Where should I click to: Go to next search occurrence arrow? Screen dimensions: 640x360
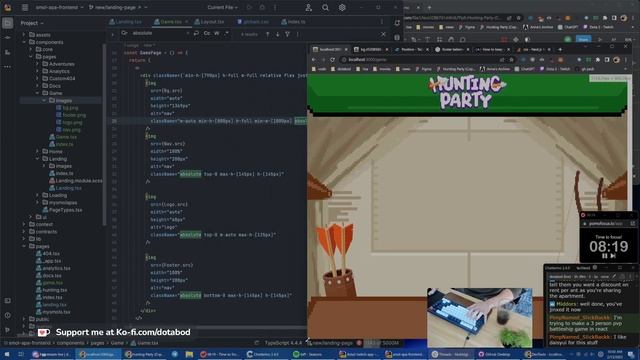tap(278, 34)
